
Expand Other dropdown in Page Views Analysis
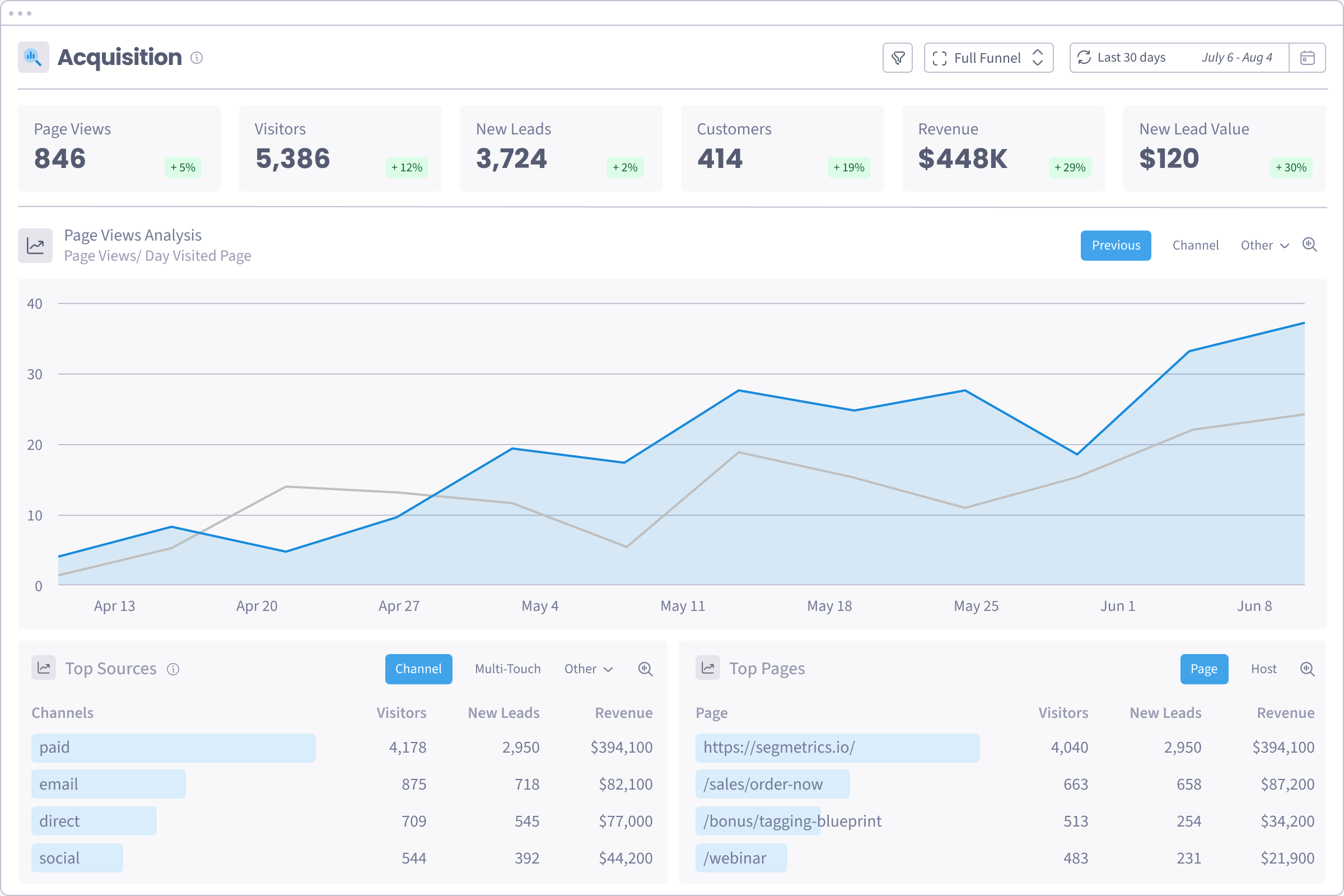coord(1264,246)
